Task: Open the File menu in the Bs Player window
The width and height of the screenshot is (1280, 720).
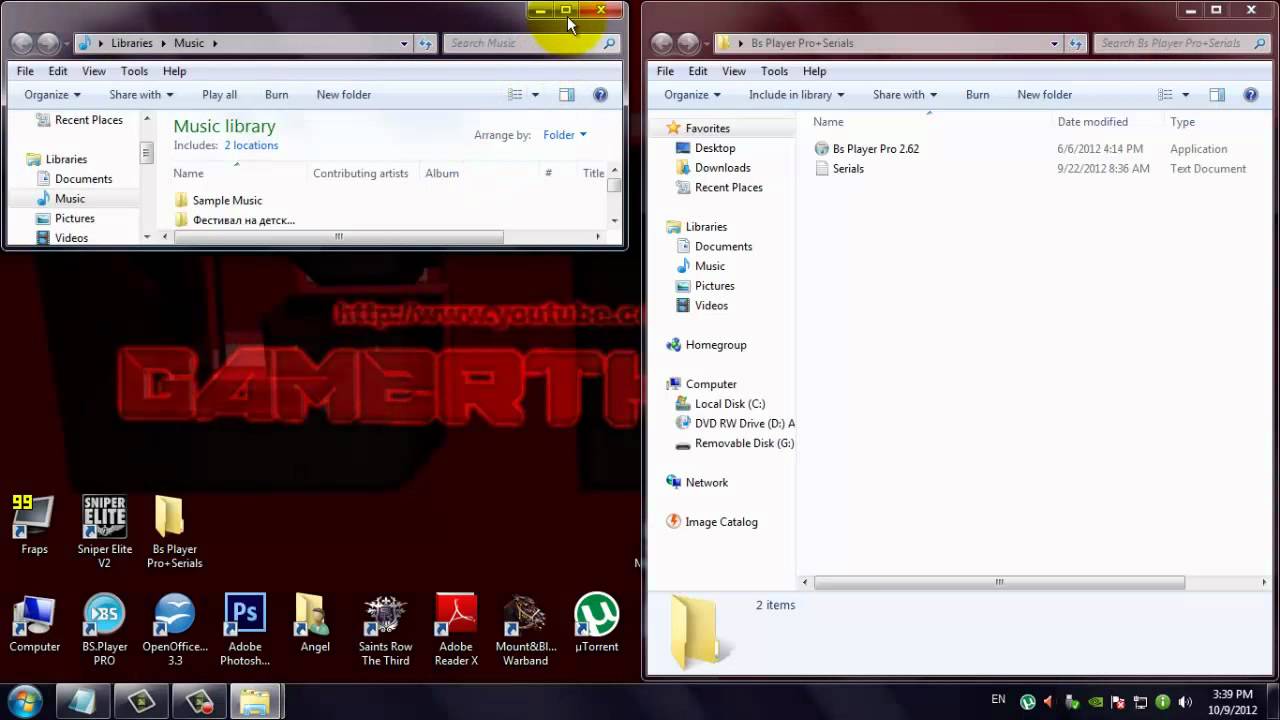Action: pos(665,71)
